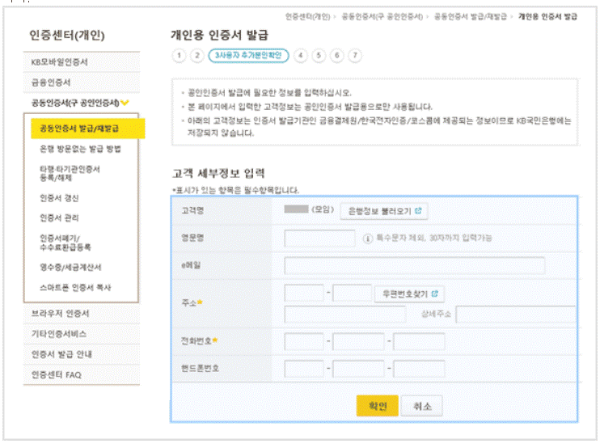This screenshot has width=600, height=442.
Task: Open 금융인증서 menu item
Action: click(x=82, y=82)
